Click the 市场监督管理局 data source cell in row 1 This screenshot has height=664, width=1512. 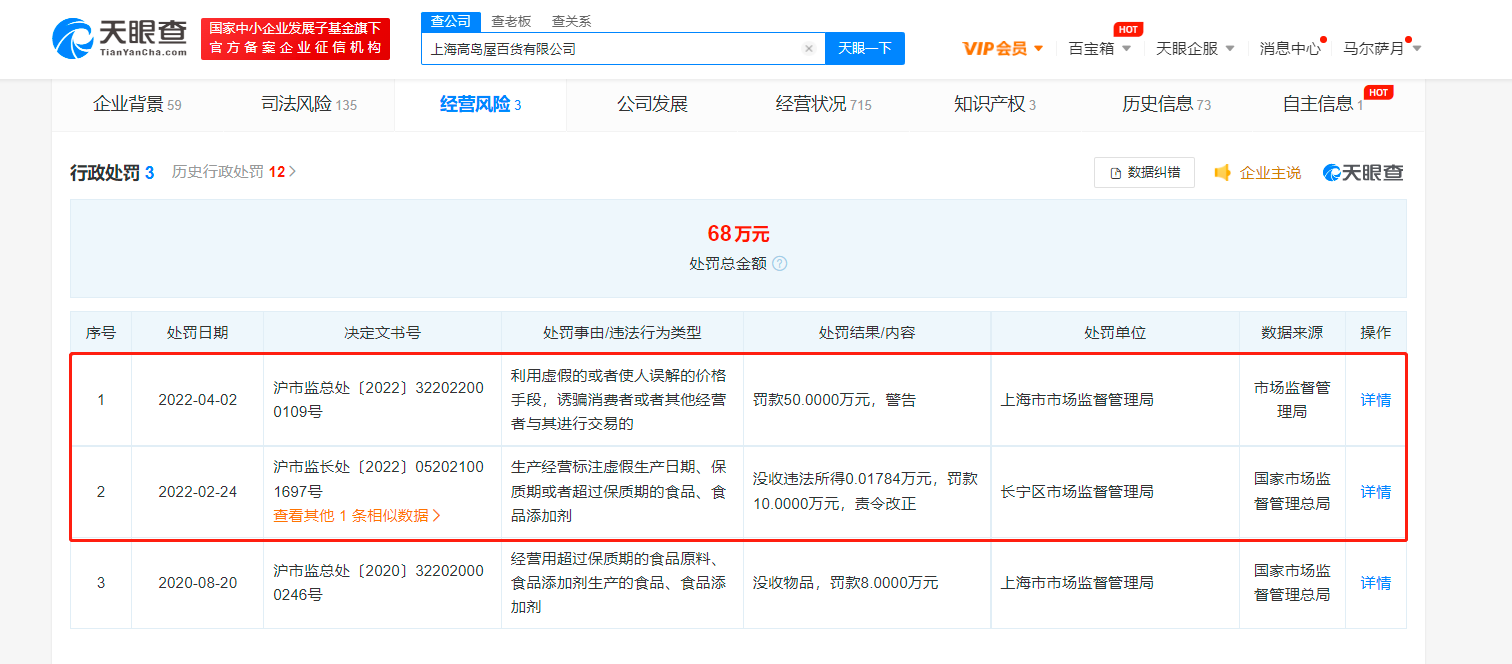1292,400
